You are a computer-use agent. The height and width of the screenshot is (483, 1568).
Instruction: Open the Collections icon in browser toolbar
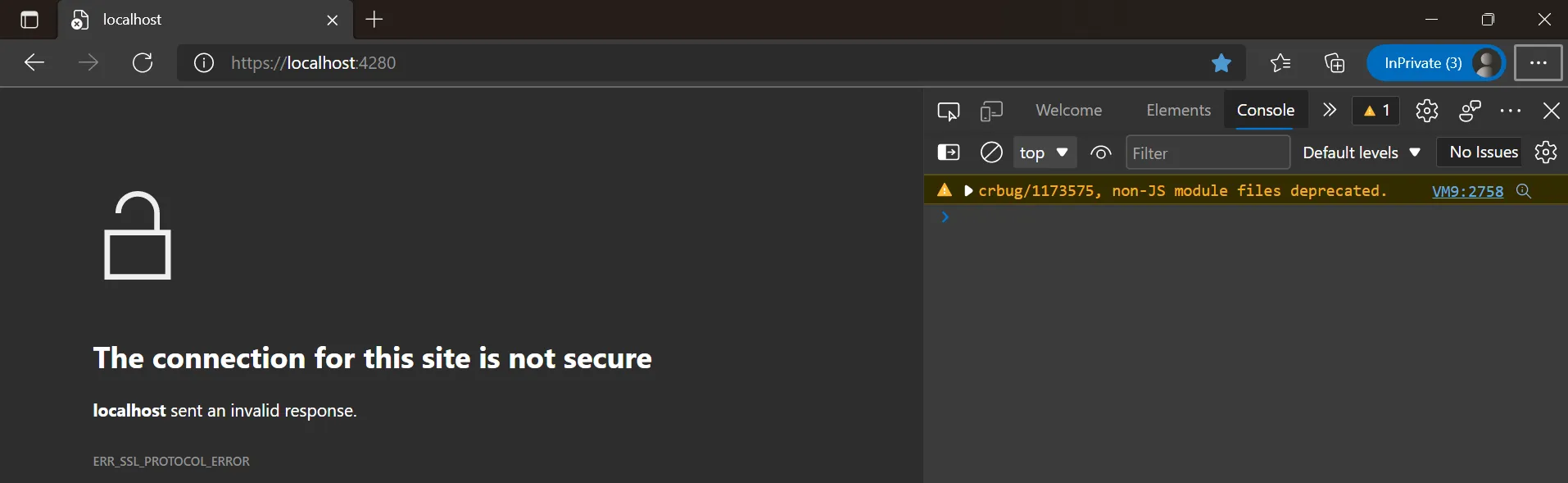(x=1335, y=63)
